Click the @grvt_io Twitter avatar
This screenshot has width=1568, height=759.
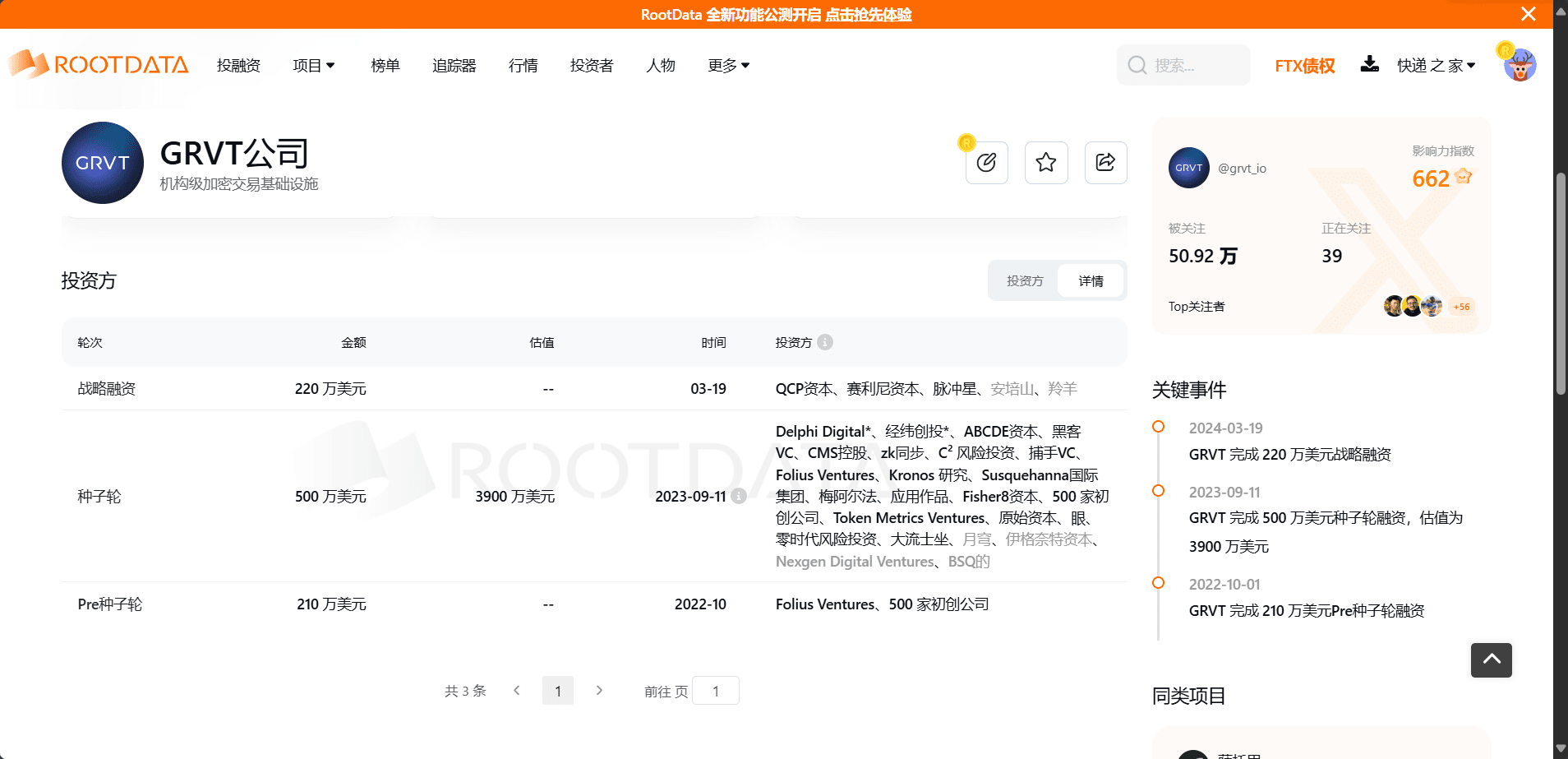click(x=1188, y=168)
